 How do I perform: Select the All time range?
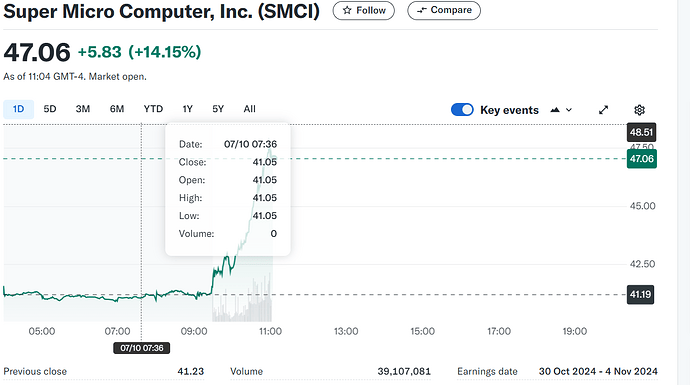point(250,109)
